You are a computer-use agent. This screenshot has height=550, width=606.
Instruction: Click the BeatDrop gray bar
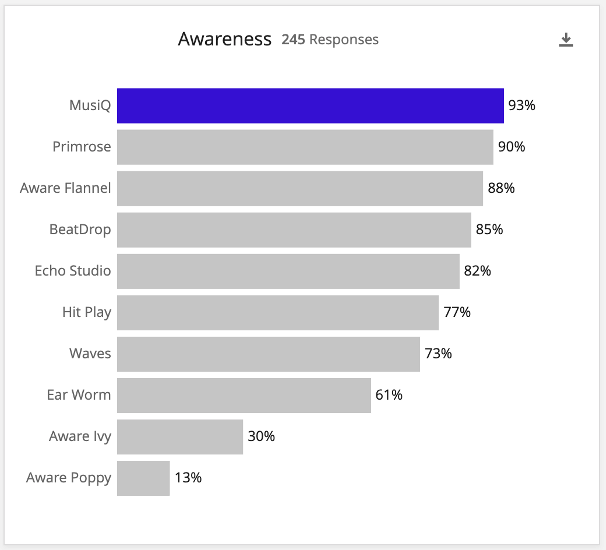click(x=294, y=229)
